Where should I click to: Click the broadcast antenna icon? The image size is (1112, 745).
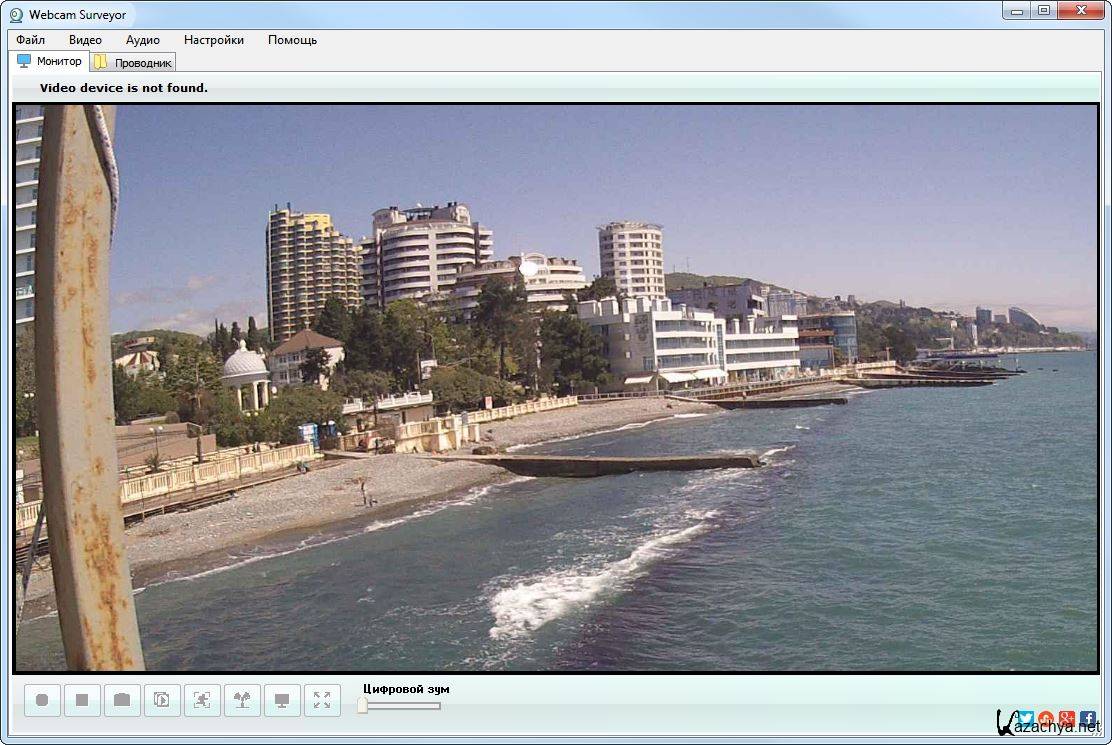(x=242, y=701)
